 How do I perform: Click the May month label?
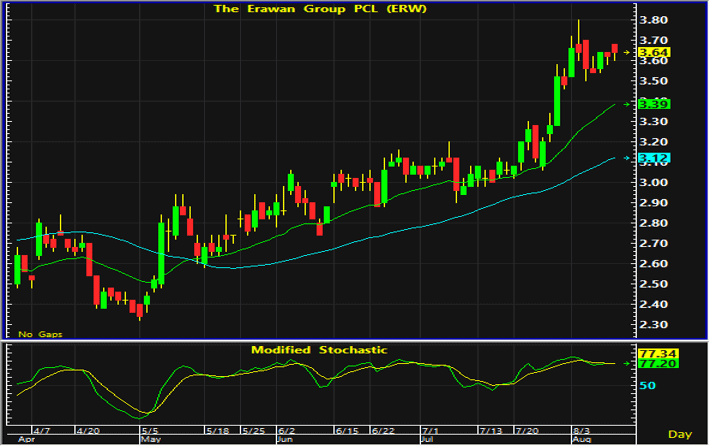point(151,440)
